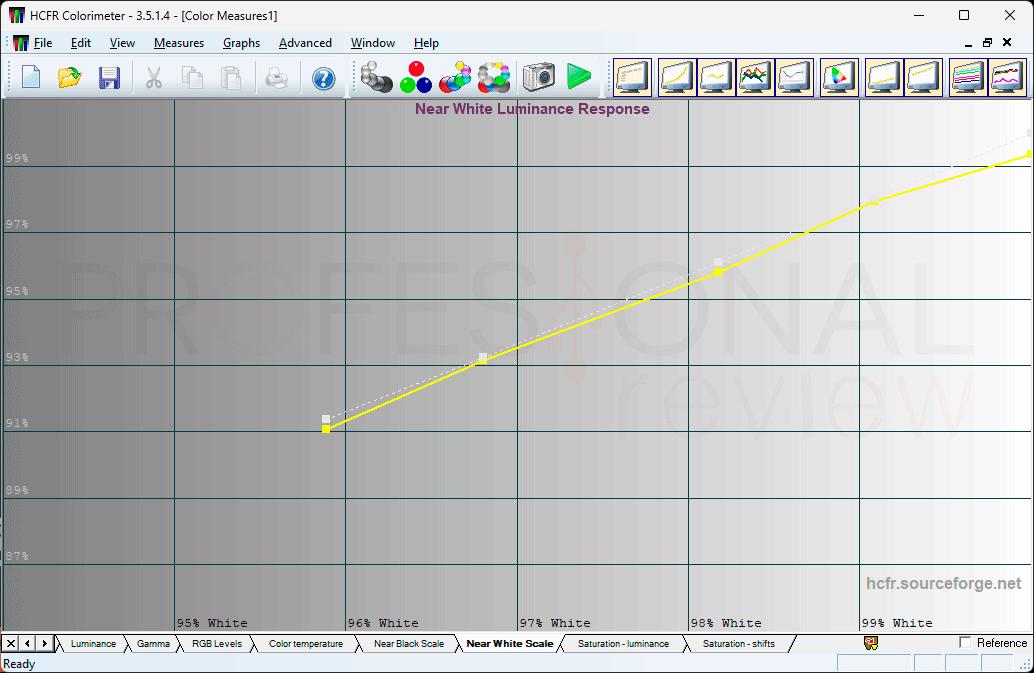
Task: Click the Near White Luminance Response title
Action: pyautogui.click(x=532, y=109)
